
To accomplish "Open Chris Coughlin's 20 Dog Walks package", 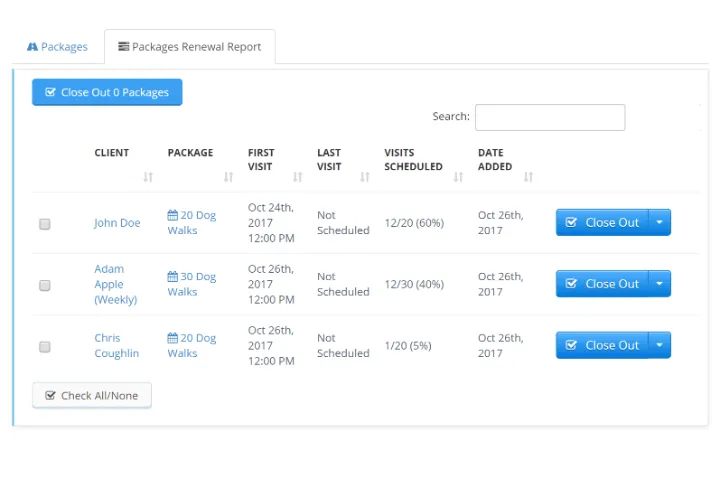I will coord(191,345).
